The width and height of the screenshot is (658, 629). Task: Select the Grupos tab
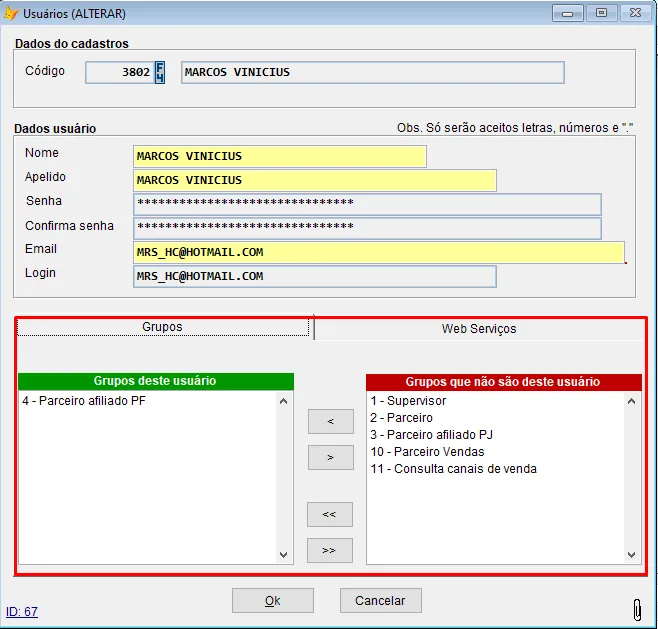162,327
